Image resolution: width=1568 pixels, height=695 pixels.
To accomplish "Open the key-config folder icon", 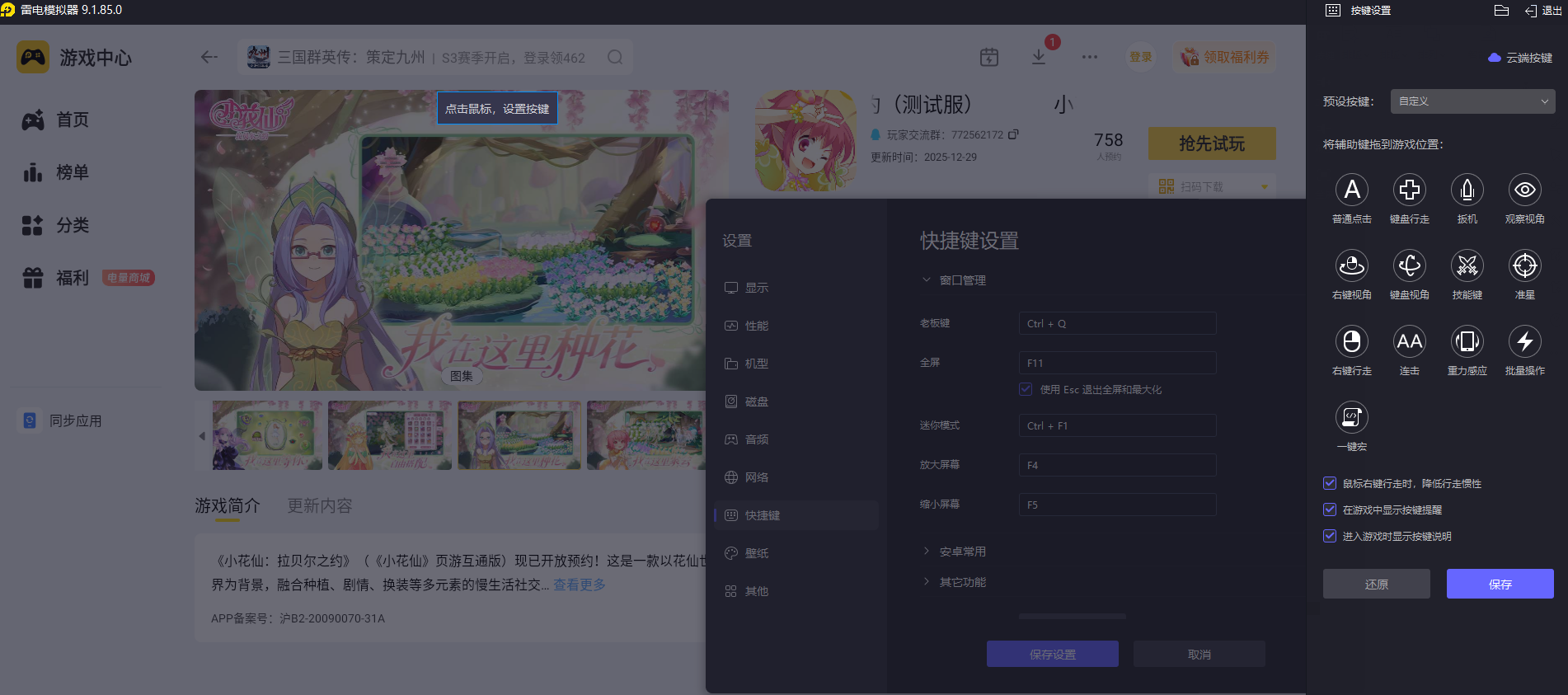I will pyautogui.click(x=1501, y=11).
